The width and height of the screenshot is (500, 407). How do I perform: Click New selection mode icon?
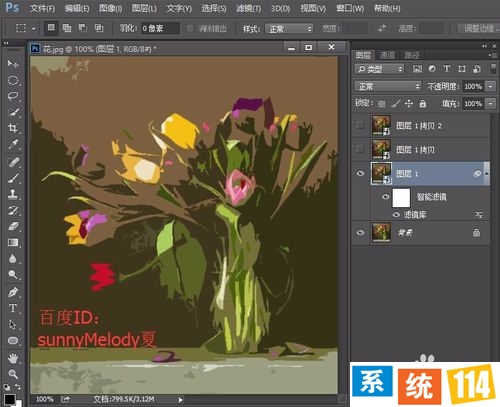[51, 28]
